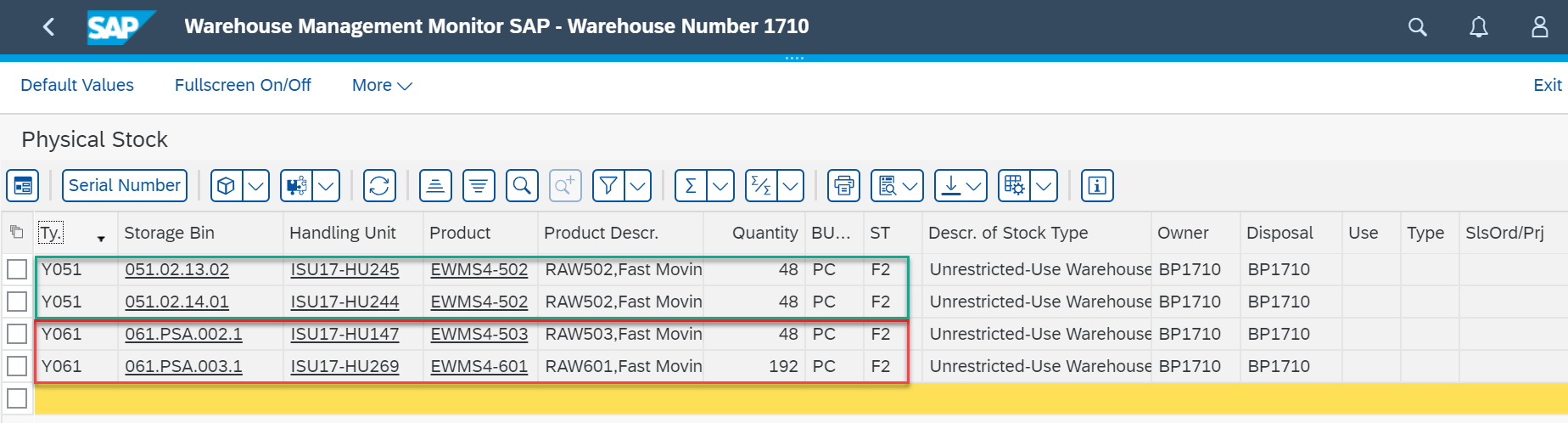Click the SAP logo

(x=120, y=27)
